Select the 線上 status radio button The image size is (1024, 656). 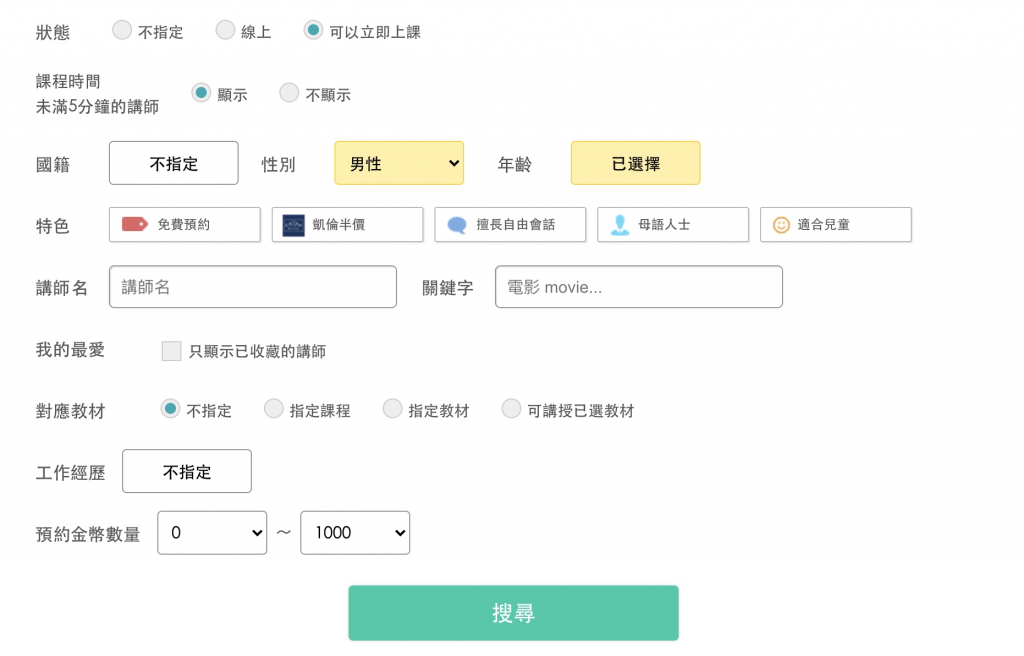[225, 30]
